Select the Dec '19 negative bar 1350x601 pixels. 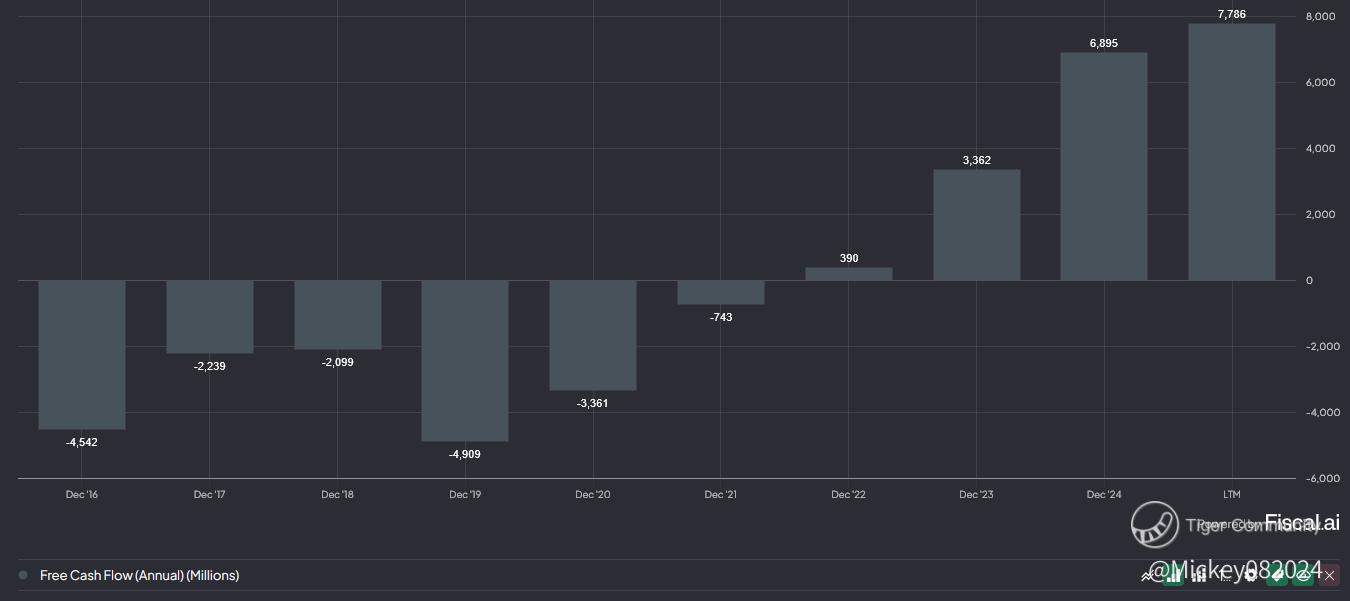point(465,360)
